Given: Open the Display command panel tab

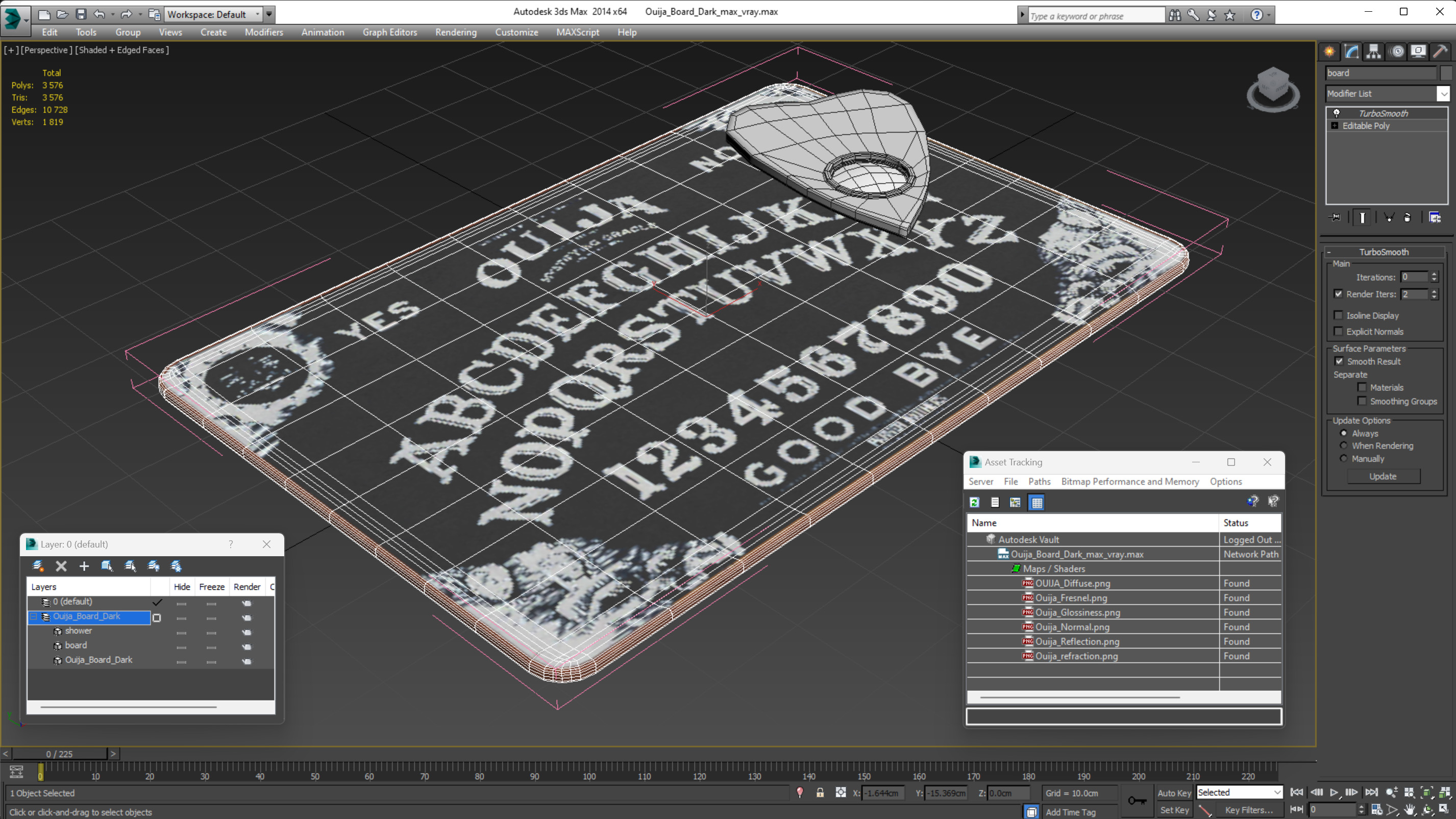Looking at the screenshot, I should click(x=1418, y=52).
